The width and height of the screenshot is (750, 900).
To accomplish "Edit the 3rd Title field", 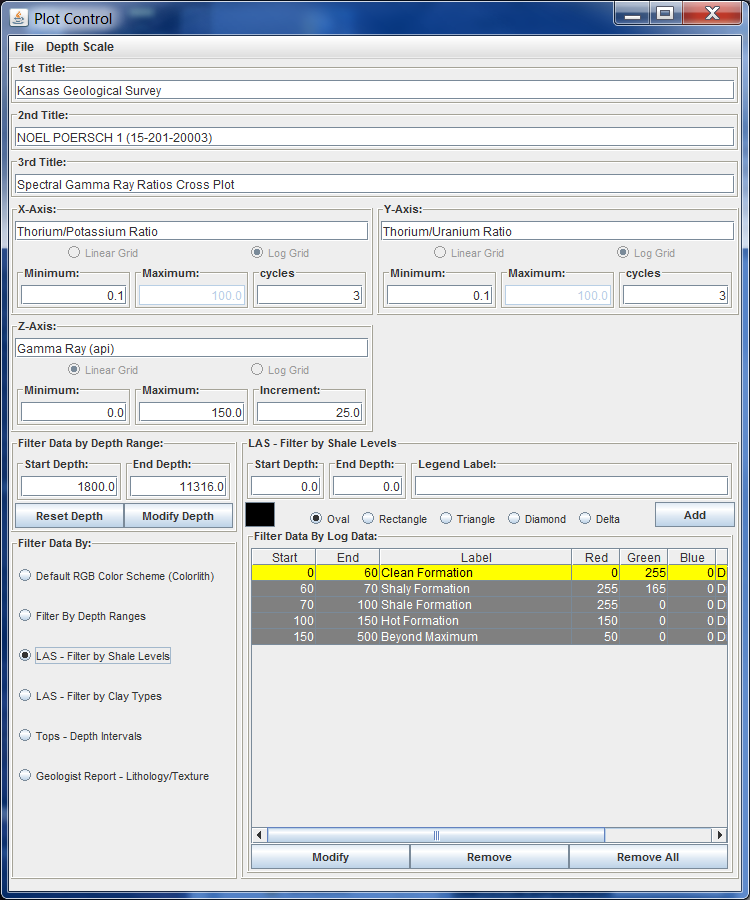I will [374, 184].
